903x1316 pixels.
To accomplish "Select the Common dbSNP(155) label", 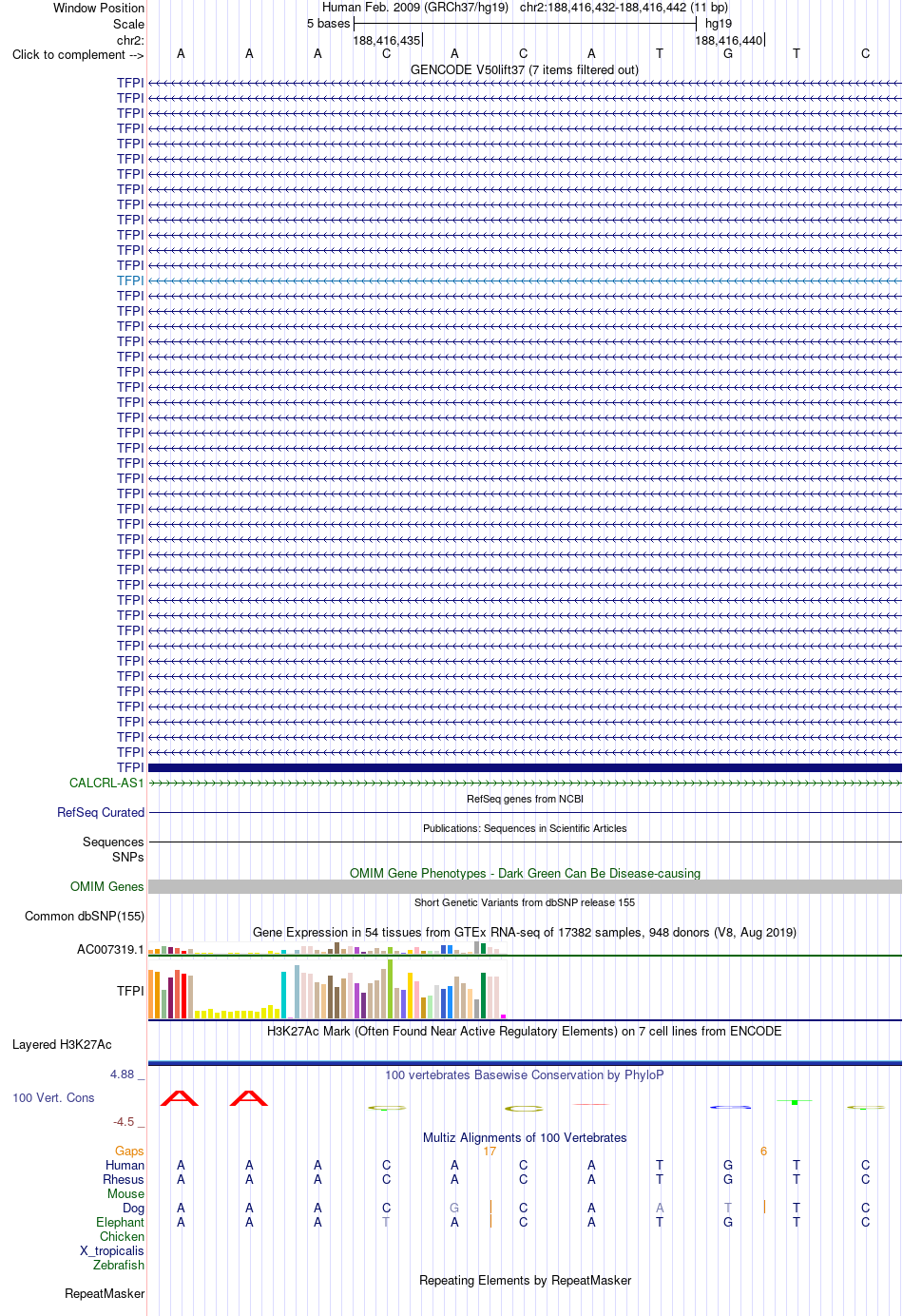I will click(85, 916).
